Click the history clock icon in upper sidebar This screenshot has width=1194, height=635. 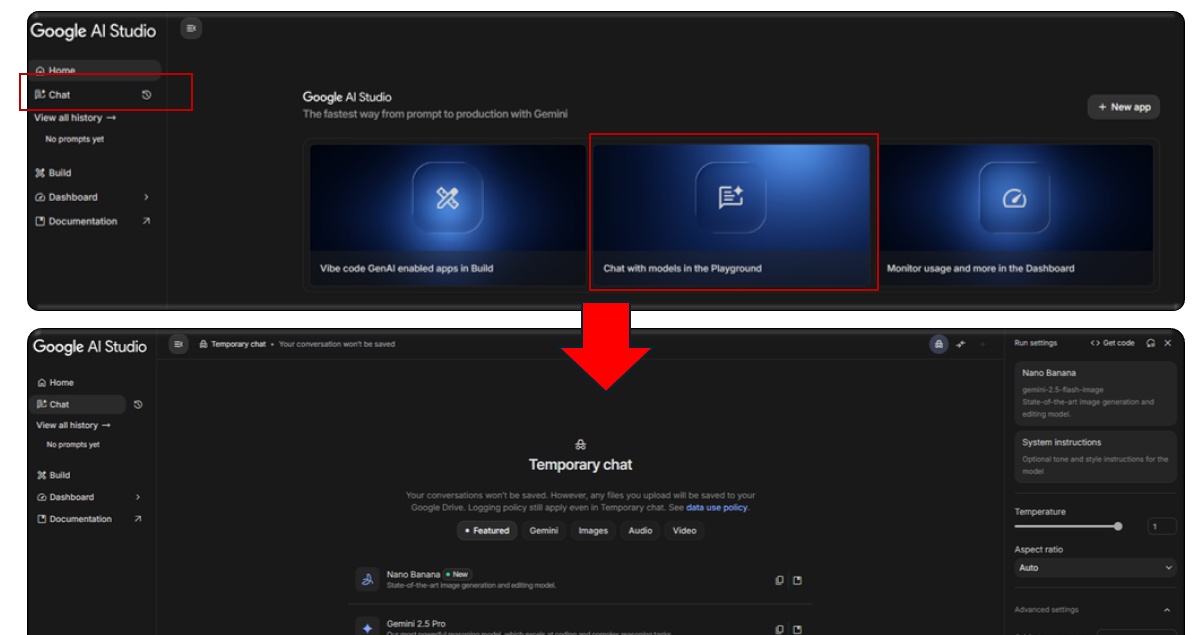point(146,94)
